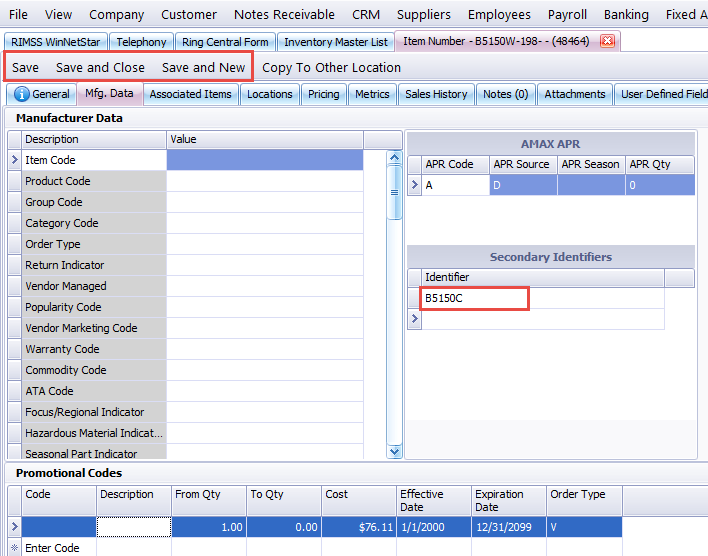Image resolution: width=708 pixels, height=556 pixels.
Task: Click the General tab info icon
Action: click(x=21, y=94)
